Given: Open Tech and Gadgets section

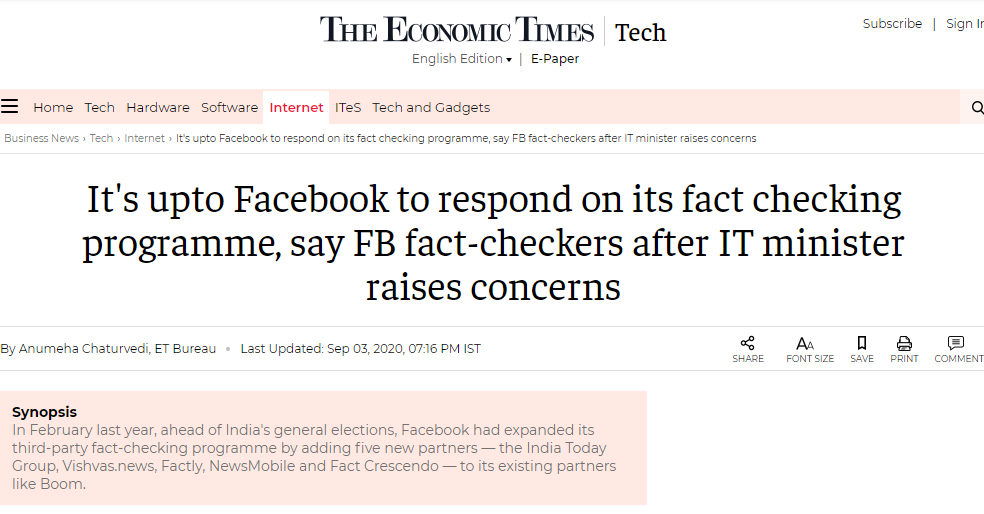Looking at the screenshot, I should click(x=431, y=107).
